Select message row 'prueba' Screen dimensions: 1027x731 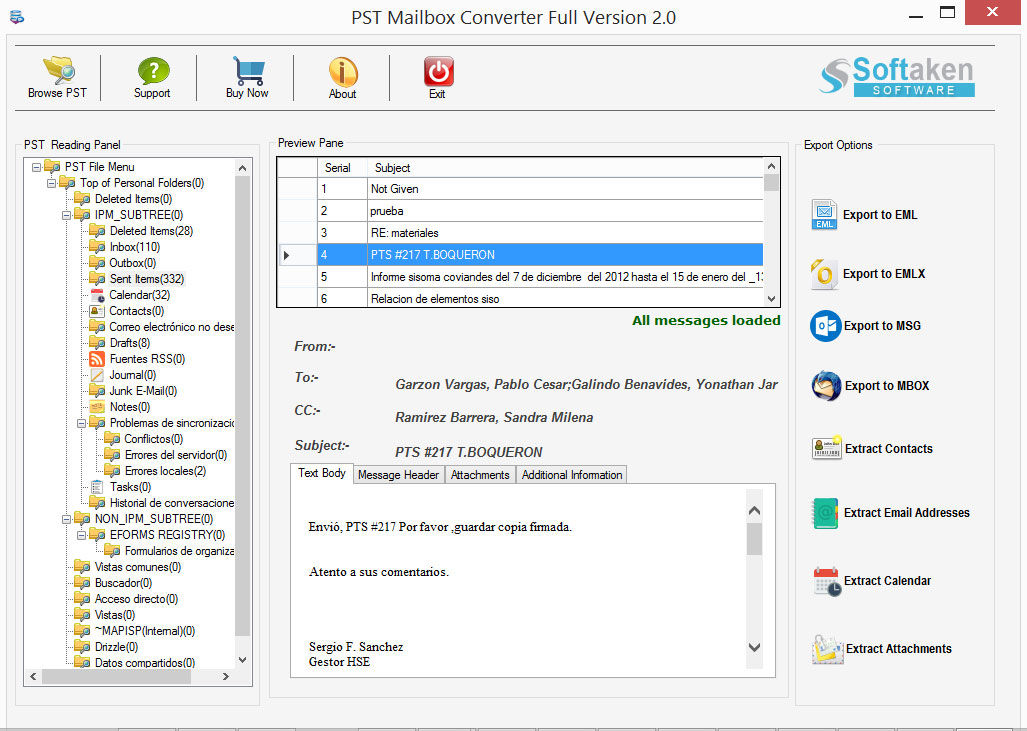pos(521,211)
